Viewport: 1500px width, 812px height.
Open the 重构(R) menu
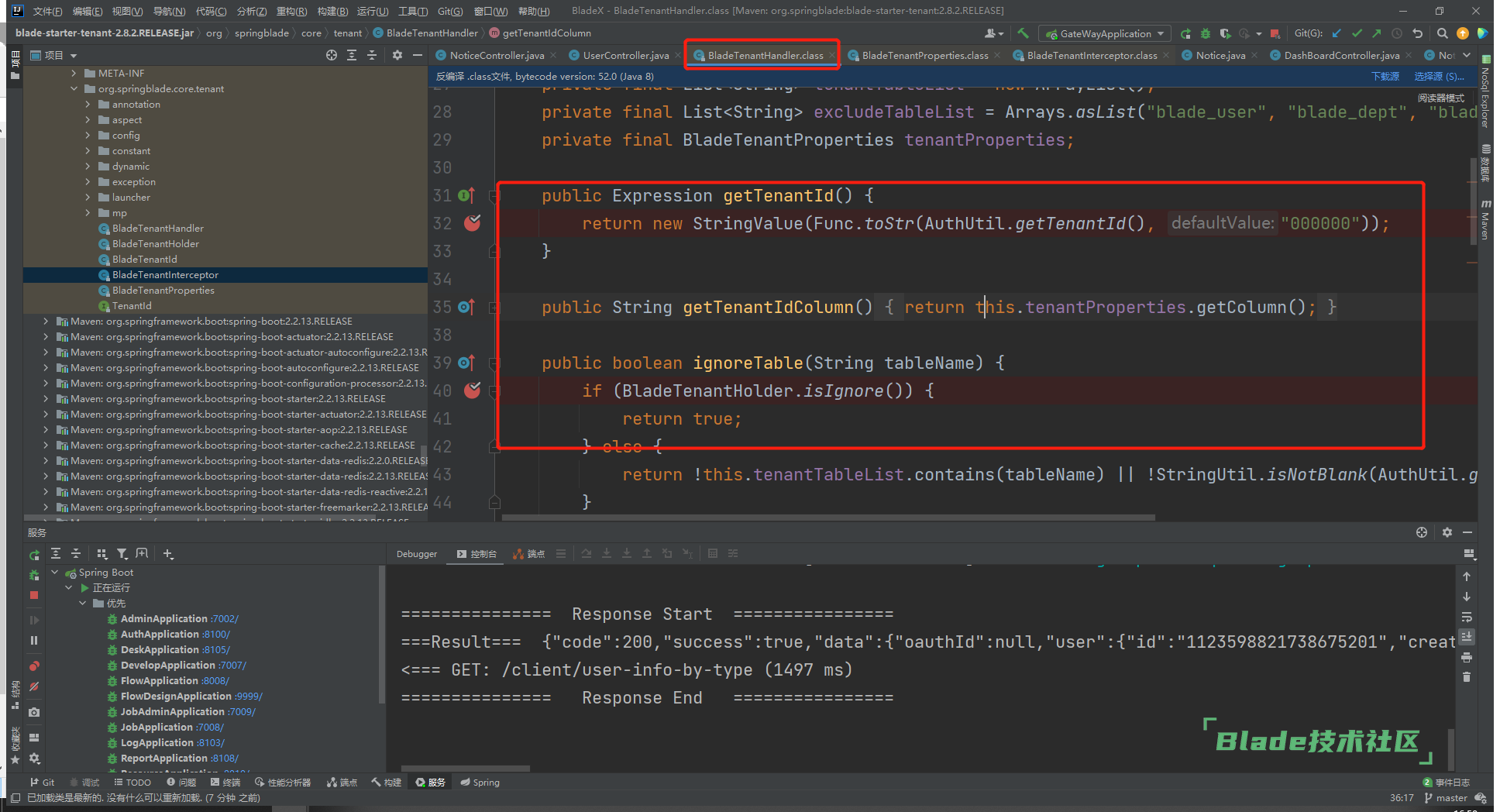(x=291, y=11)
